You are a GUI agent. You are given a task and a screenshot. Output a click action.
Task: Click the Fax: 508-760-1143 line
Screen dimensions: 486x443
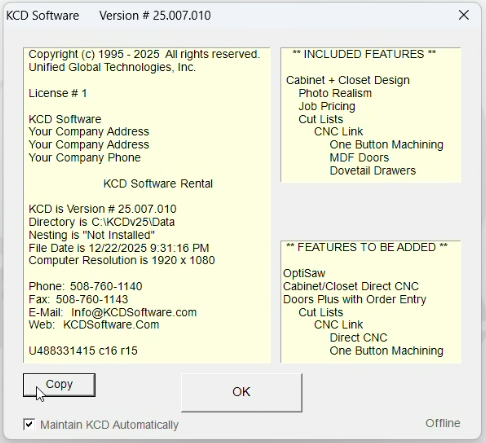pos(78,299)
